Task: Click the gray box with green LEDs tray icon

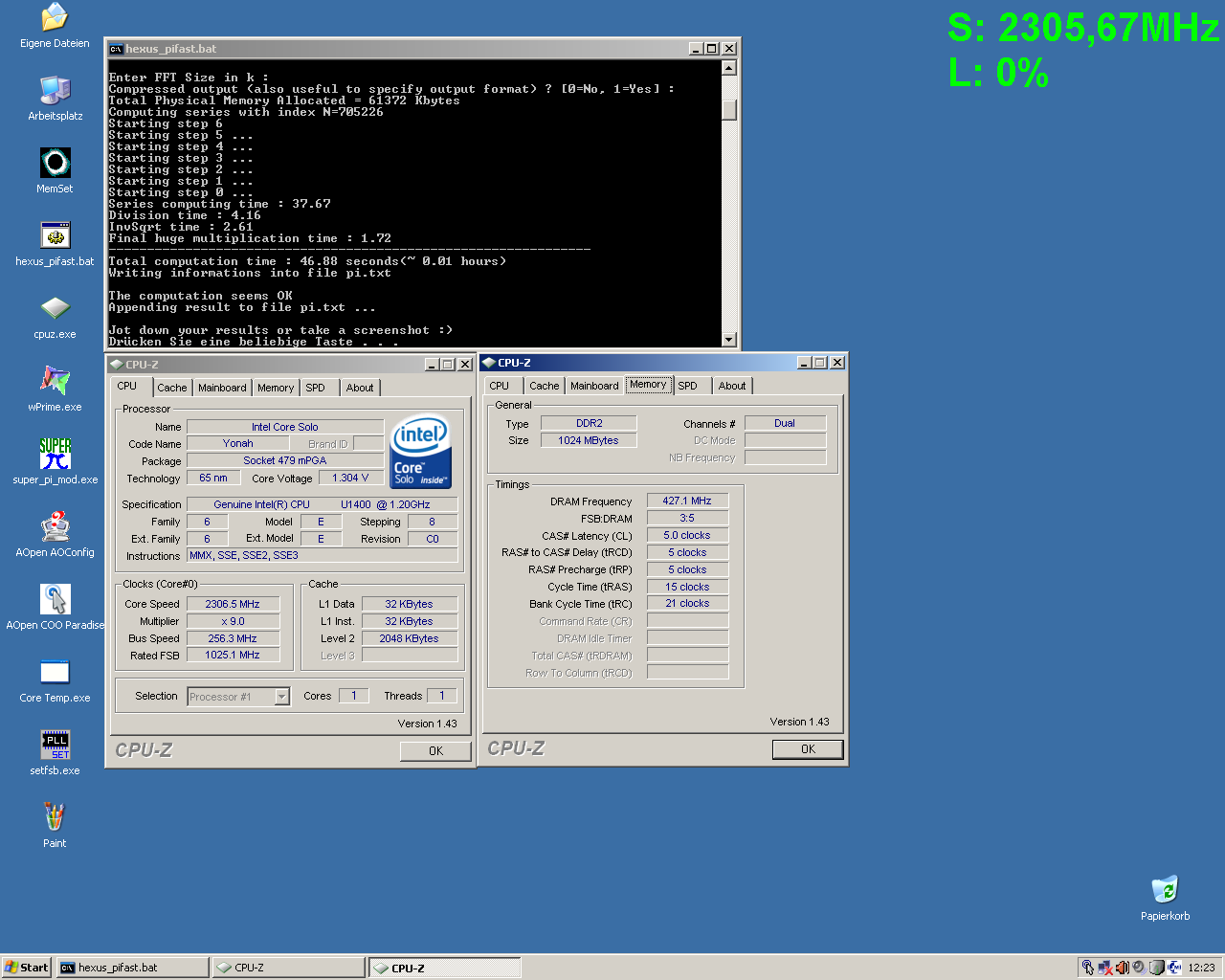Action: [x=1156, y=968]
